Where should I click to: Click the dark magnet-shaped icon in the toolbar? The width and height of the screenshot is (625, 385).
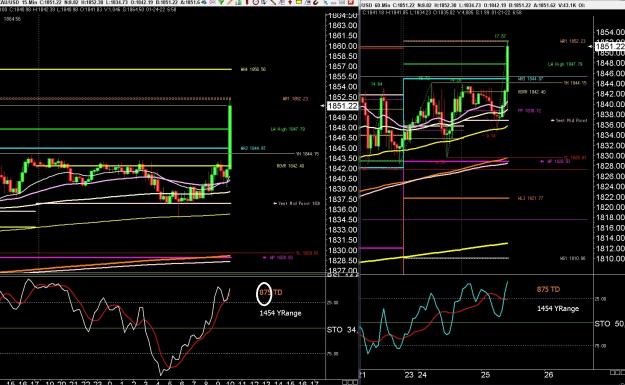tap(316, 2)
